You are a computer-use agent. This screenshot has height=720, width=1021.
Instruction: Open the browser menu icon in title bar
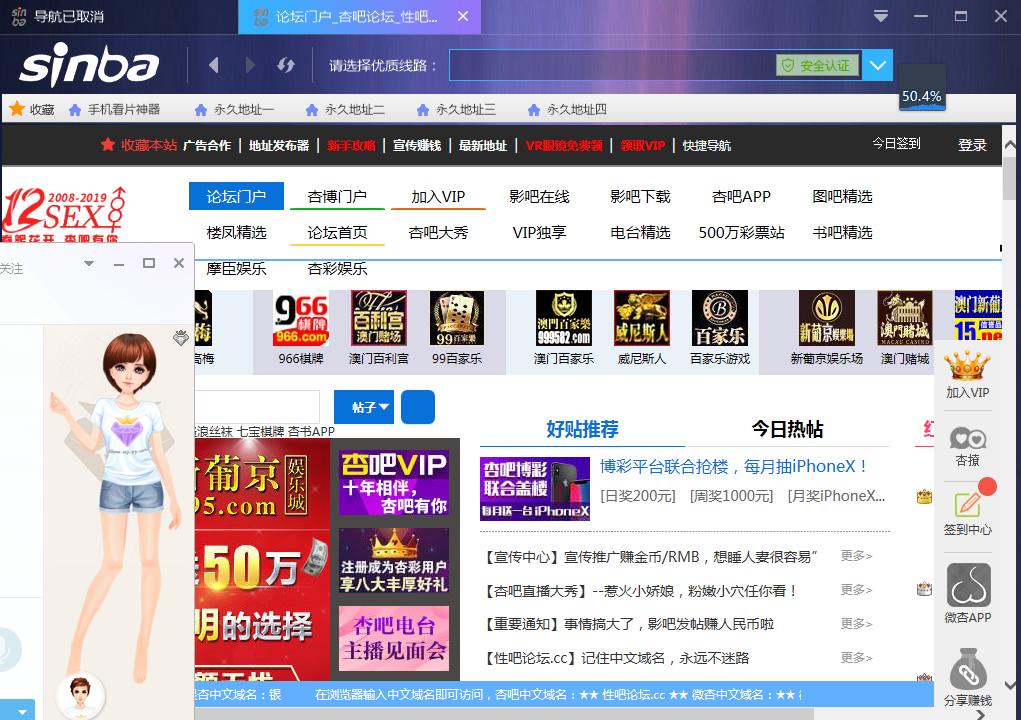point(881,16)
